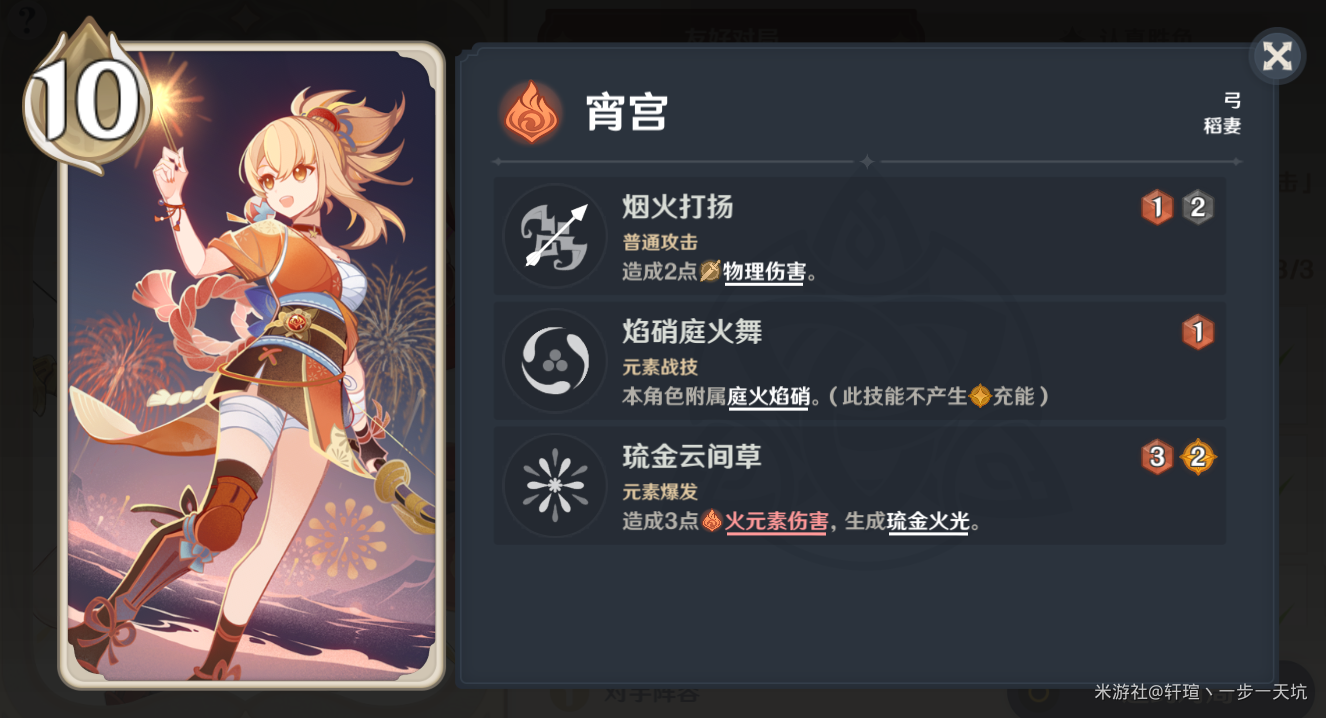Select the 琉金云间草 elemental burst firework icon

click(555, 486)
